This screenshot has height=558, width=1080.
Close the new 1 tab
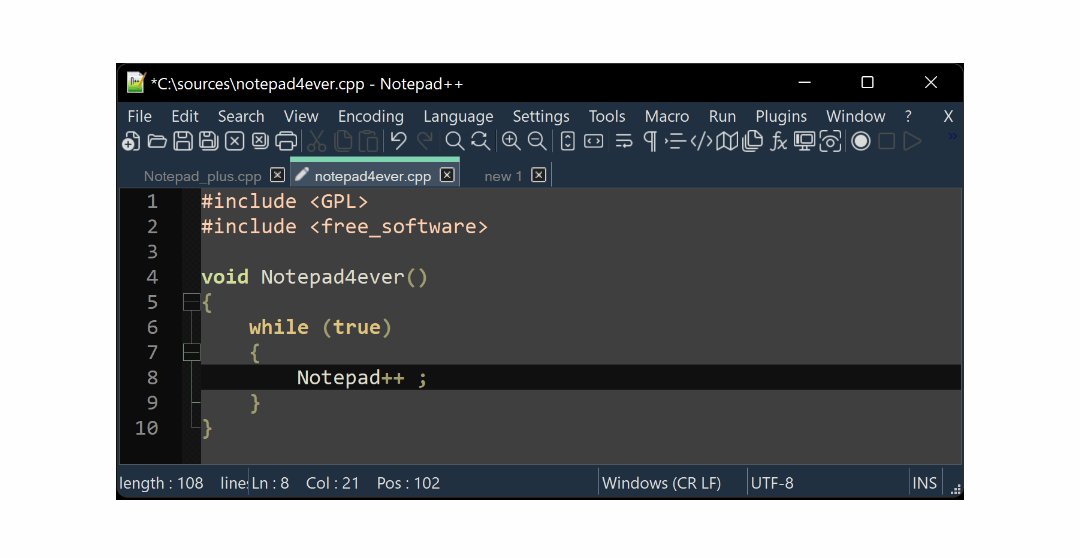tap(539, 175)
